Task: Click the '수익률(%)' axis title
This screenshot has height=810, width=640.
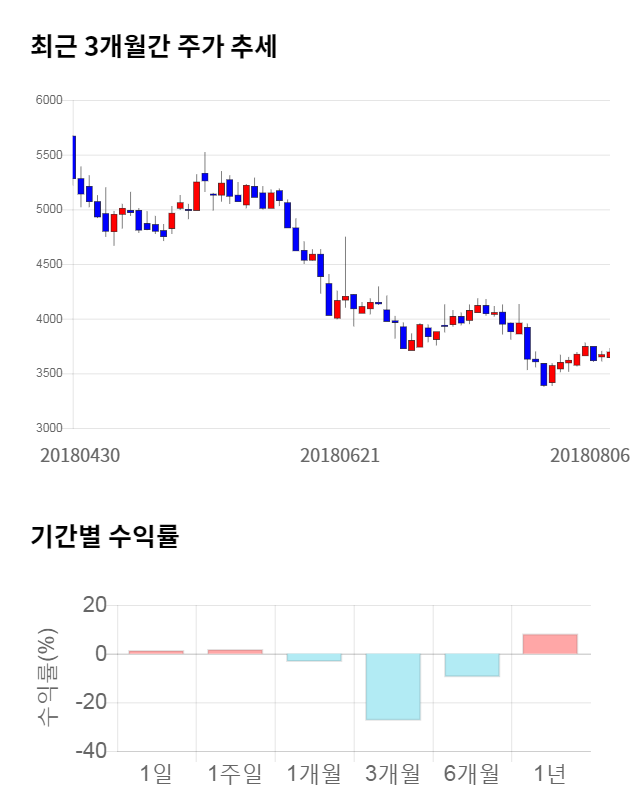Action: (47, 677)
